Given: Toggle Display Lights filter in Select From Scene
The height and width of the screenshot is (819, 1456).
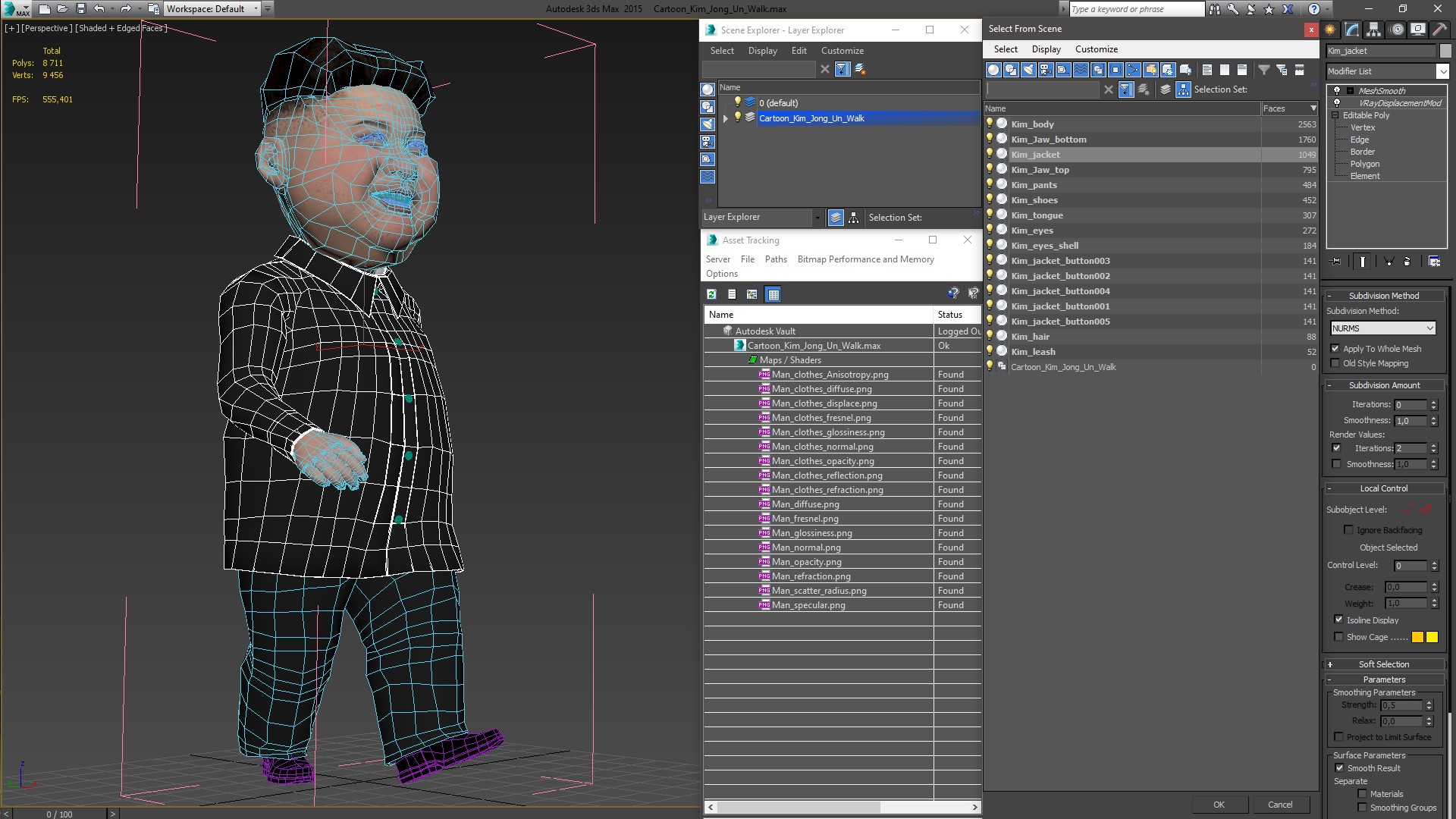Looking at the screenshot, I should tap(1028, 70).
